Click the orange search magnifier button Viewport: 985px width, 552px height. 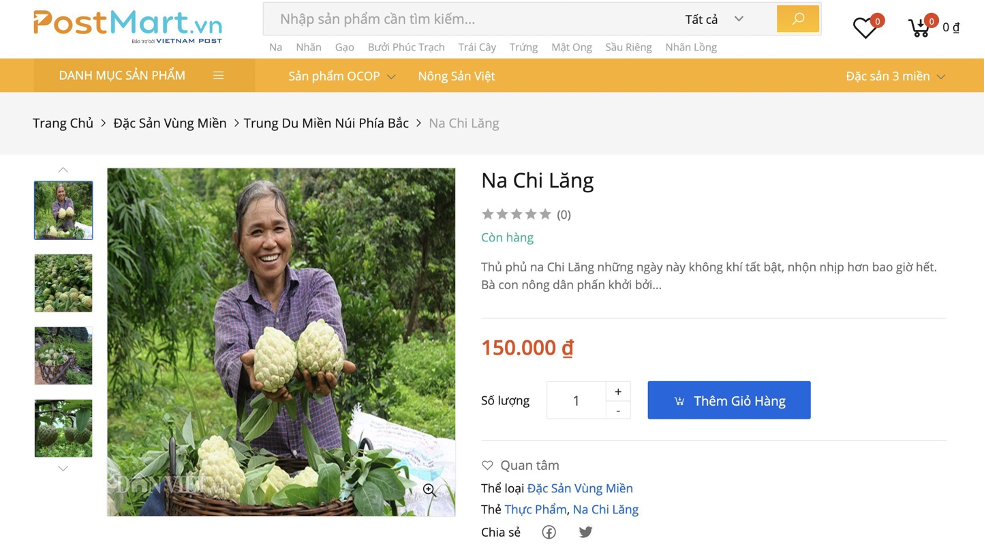(798, 19)
